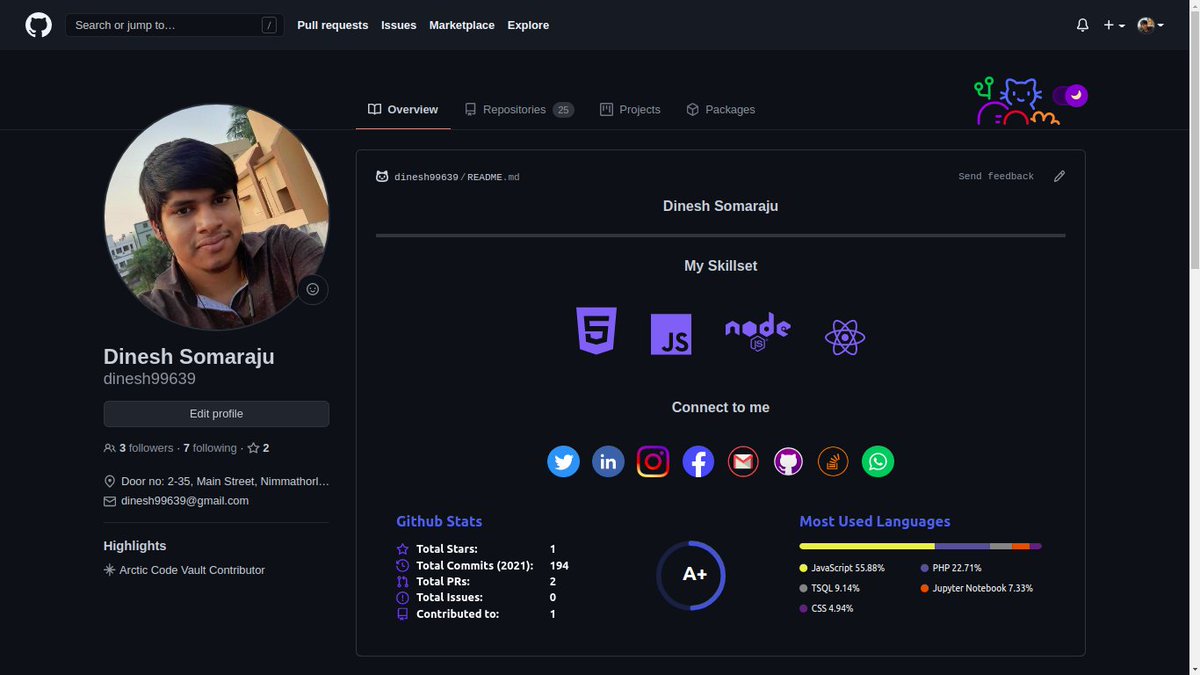Click the location address text
This screenshot has width=1200, height=675.
click(225, 481)
